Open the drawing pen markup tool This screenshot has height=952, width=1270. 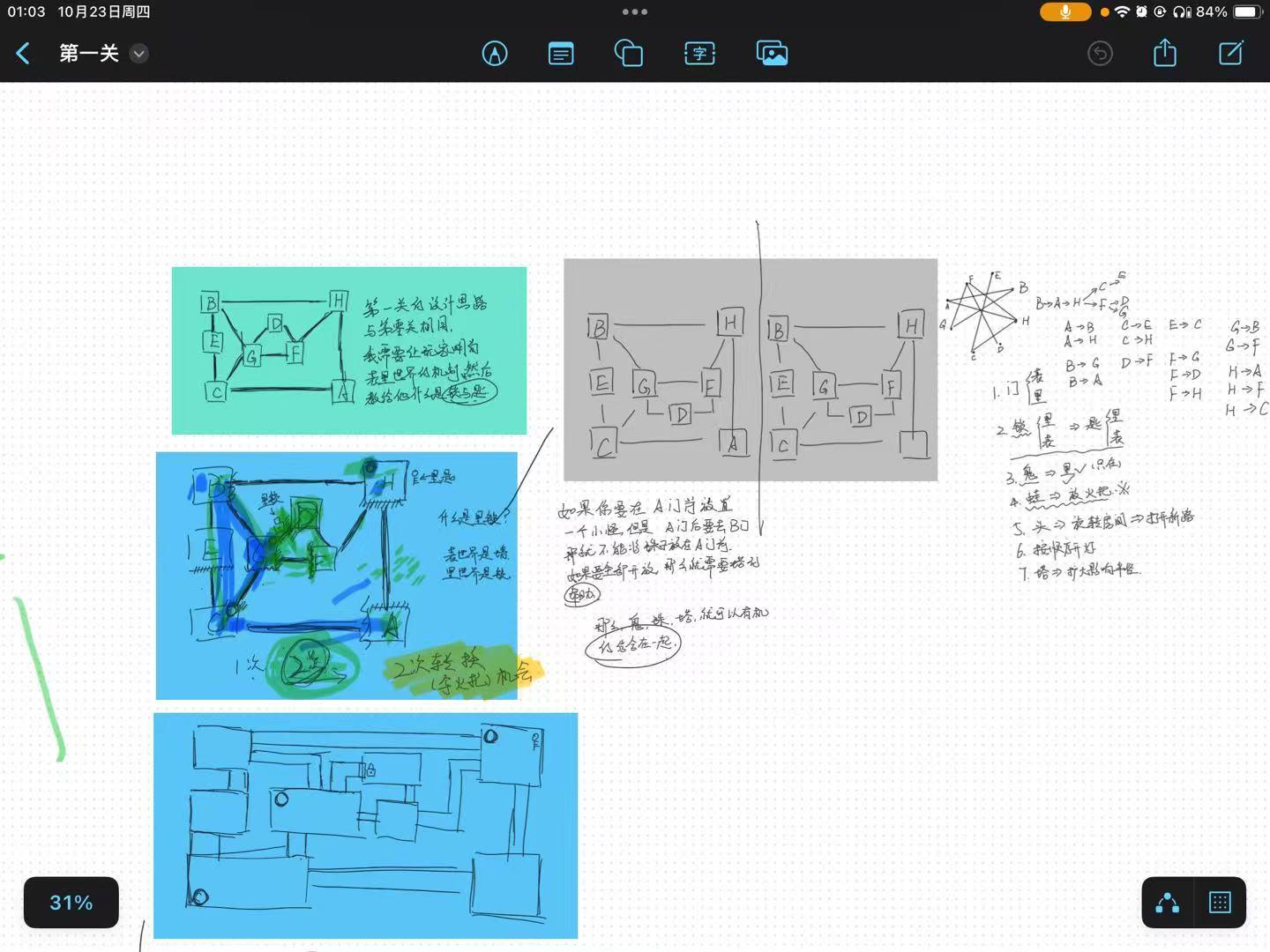click(495, 54)
